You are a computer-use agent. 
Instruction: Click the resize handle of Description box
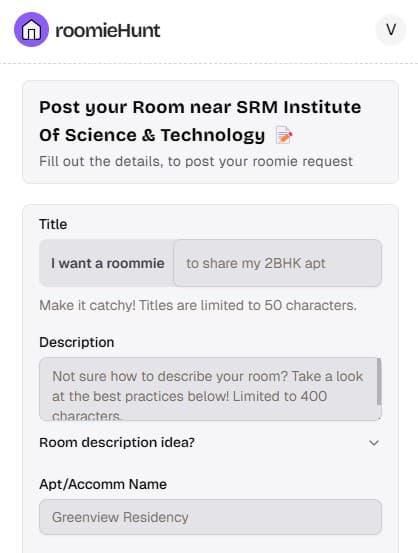pyautogui.click(x=379, y=418)
